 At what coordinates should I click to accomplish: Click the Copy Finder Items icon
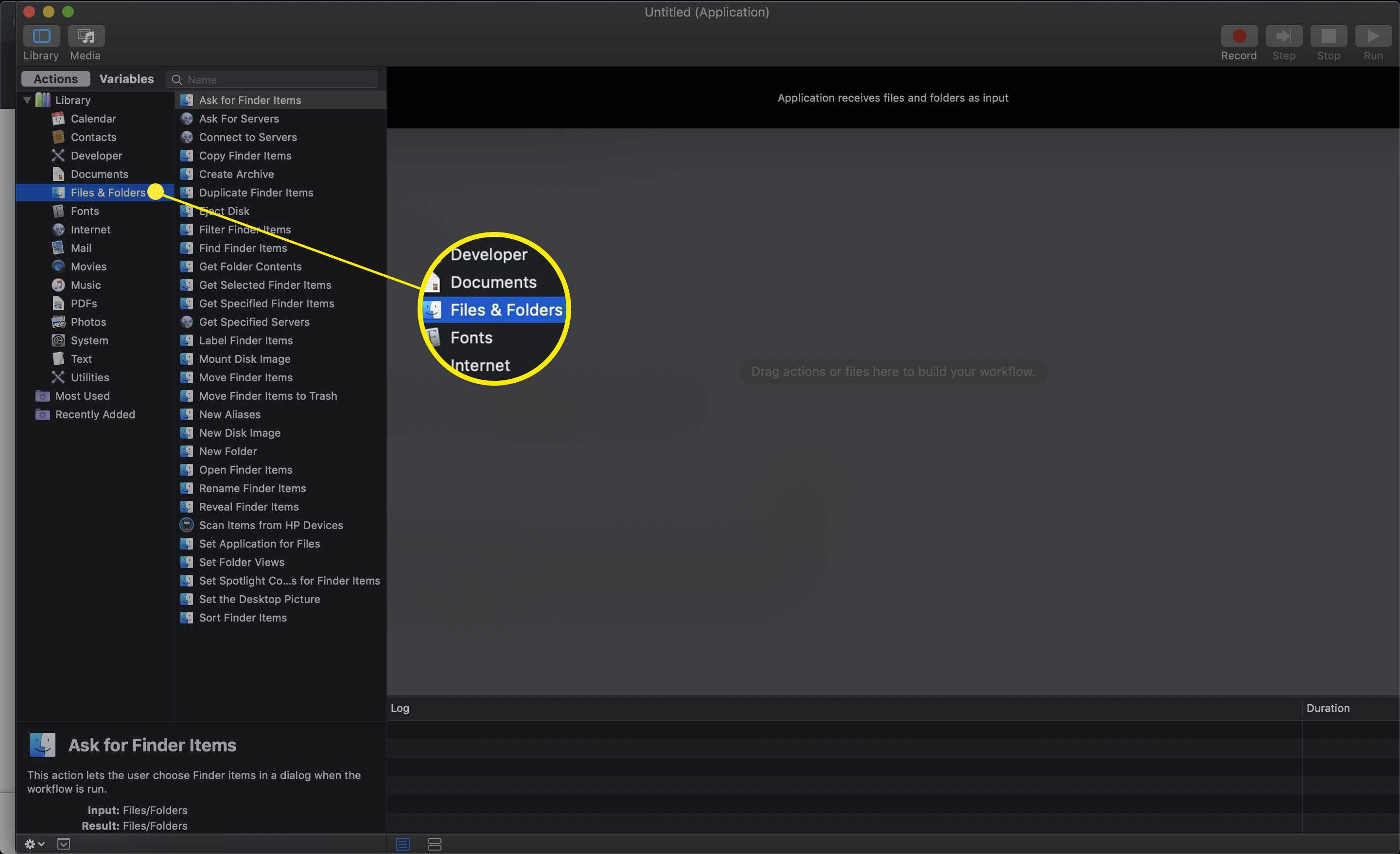pos(186,155)
